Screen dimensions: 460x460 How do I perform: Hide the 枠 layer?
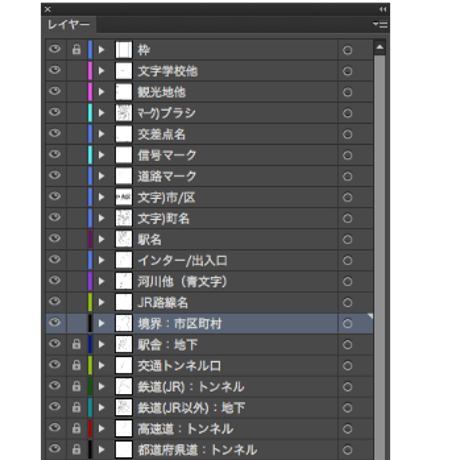55,49
